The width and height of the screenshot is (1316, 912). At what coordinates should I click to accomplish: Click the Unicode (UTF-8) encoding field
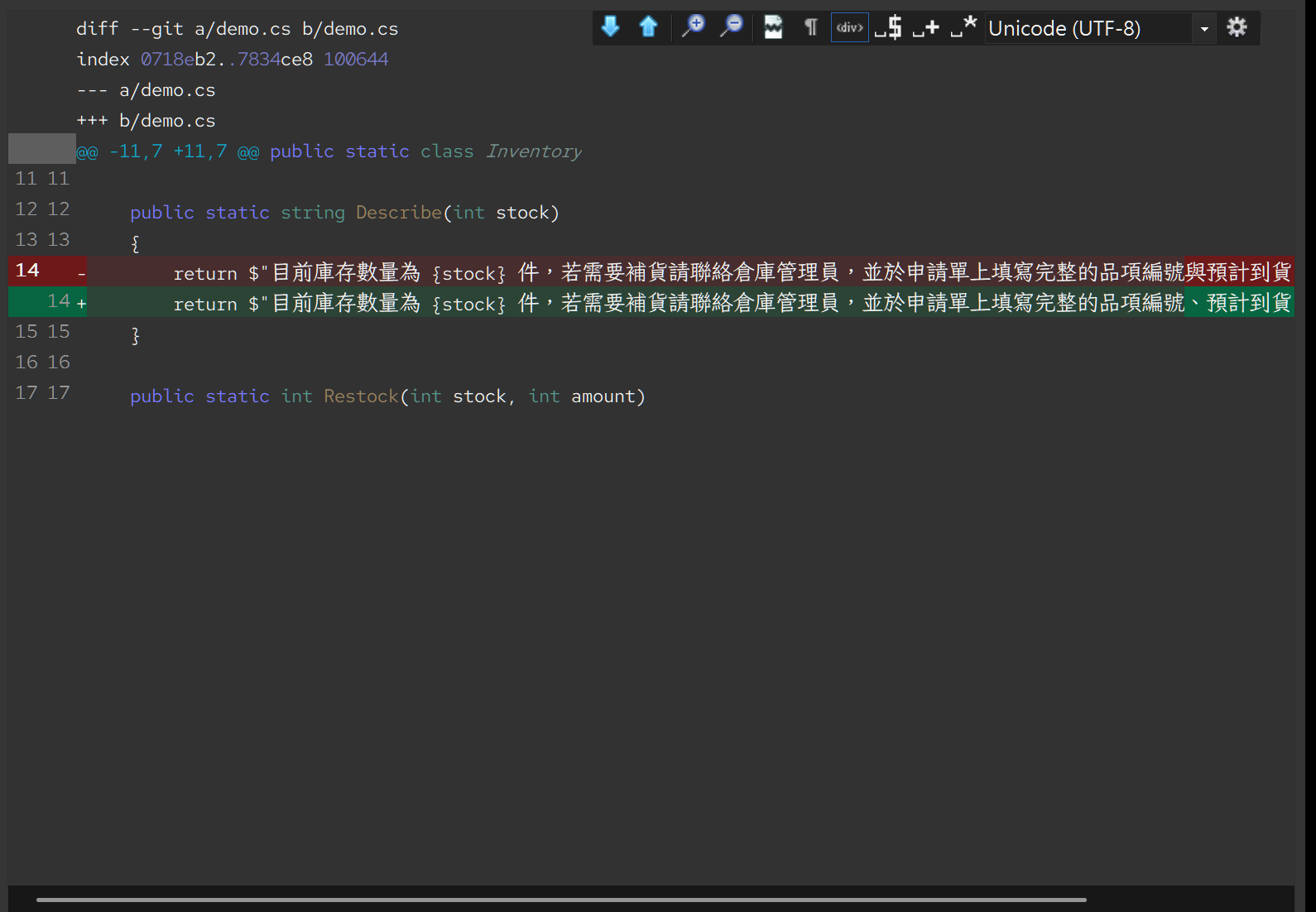[x=1088, y=29]
